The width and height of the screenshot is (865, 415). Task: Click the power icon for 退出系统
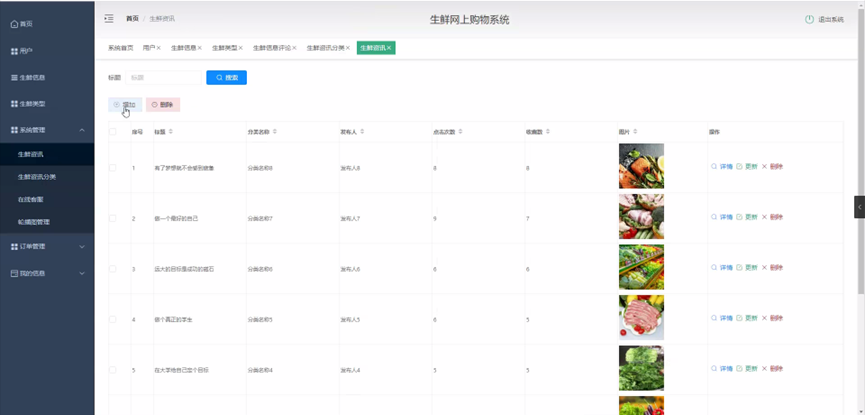click(x=809, y=19)
